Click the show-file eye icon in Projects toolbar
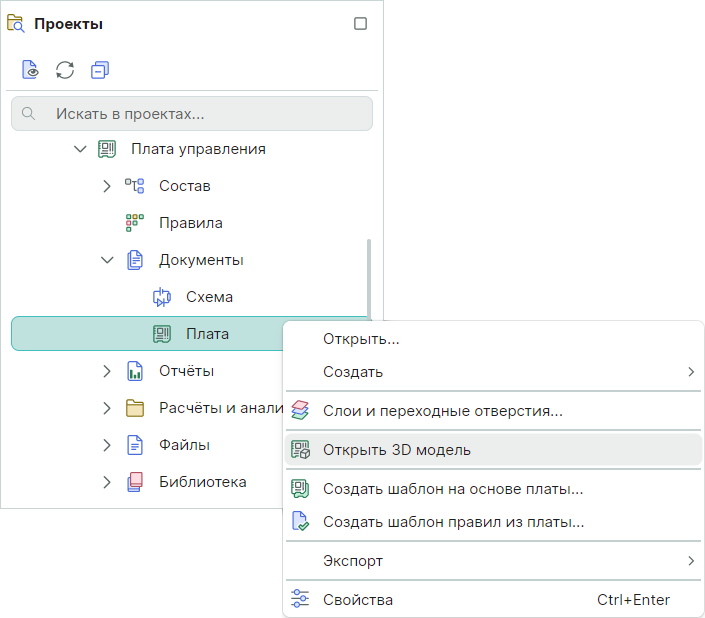This screenshot has width=705, height=618. [x=31, y=70]
